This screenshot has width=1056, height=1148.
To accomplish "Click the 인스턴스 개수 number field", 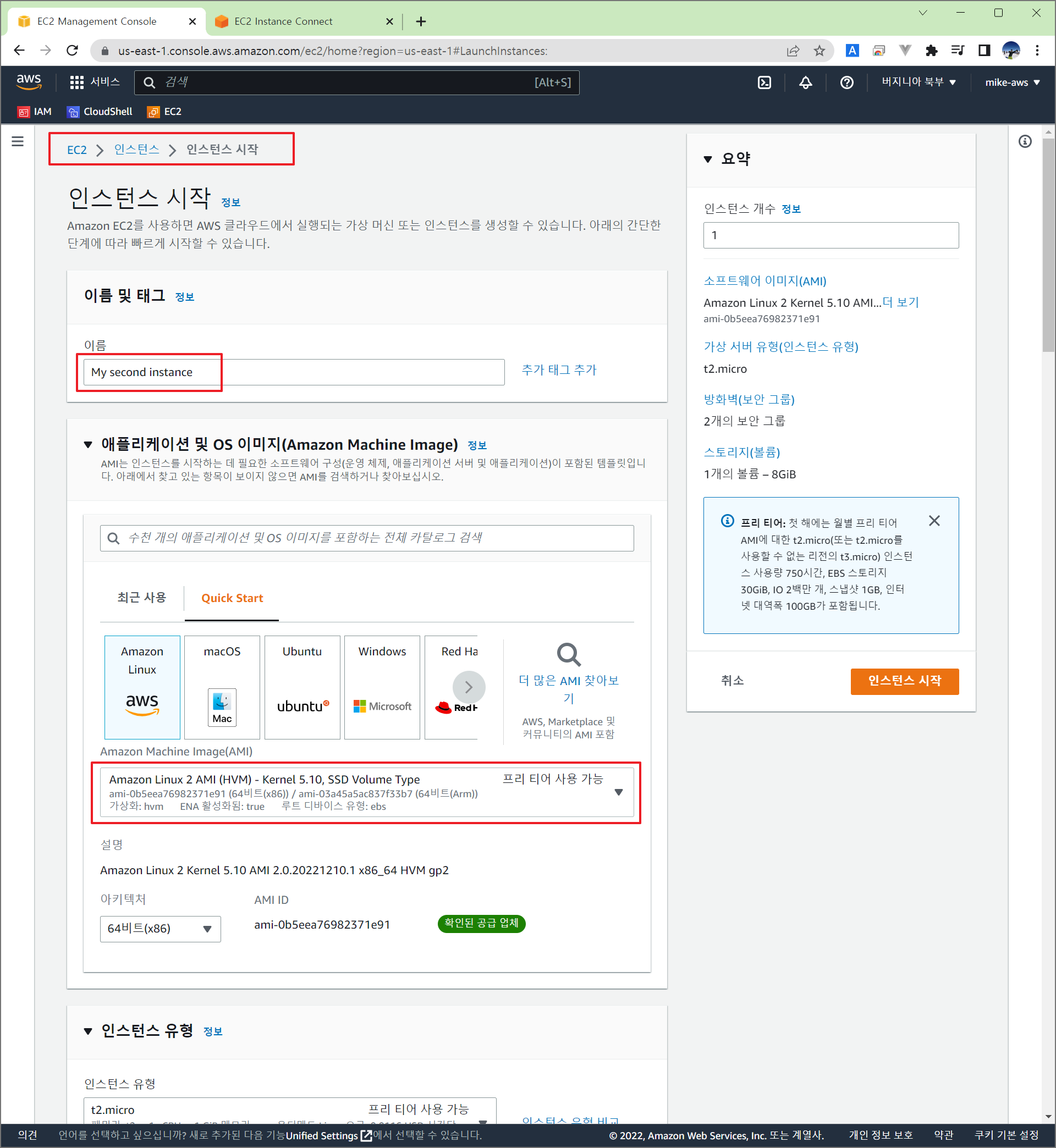I will tap(831, 235).
